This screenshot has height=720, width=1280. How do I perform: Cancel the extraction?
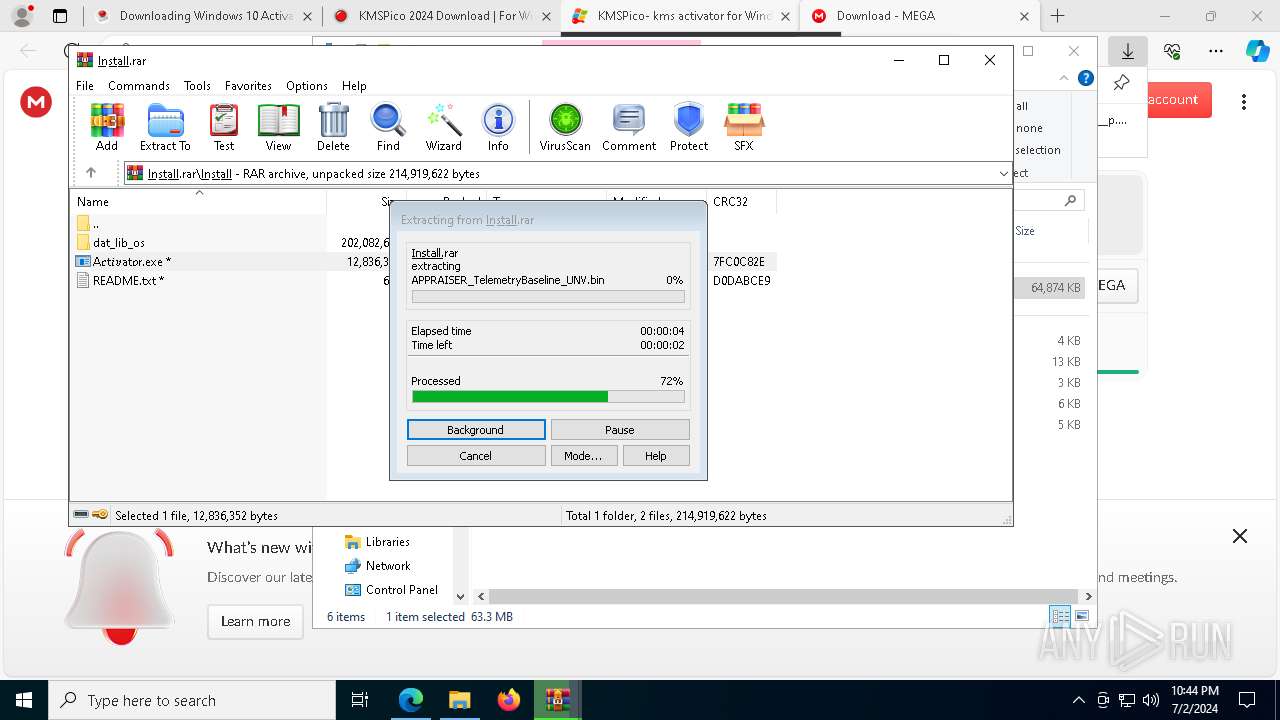[x=476, y=456]
